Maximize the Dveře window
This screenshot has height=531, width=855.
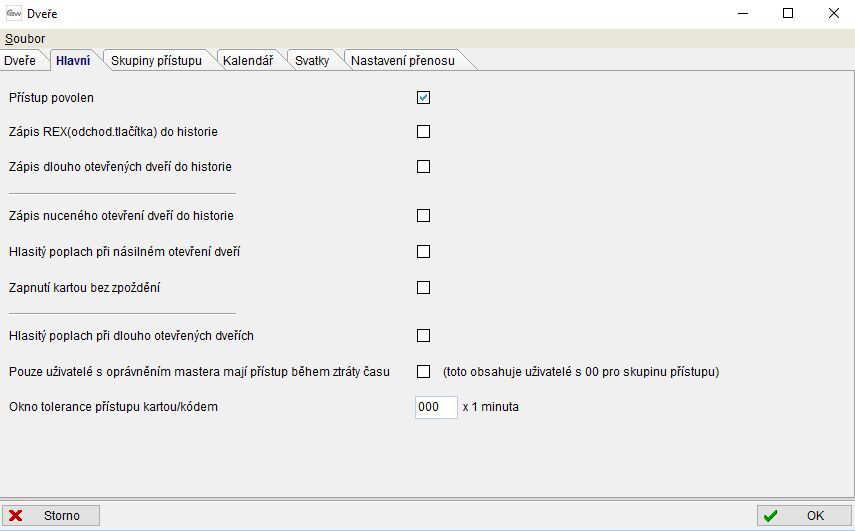pyautogui.click(x=788, y=14)
